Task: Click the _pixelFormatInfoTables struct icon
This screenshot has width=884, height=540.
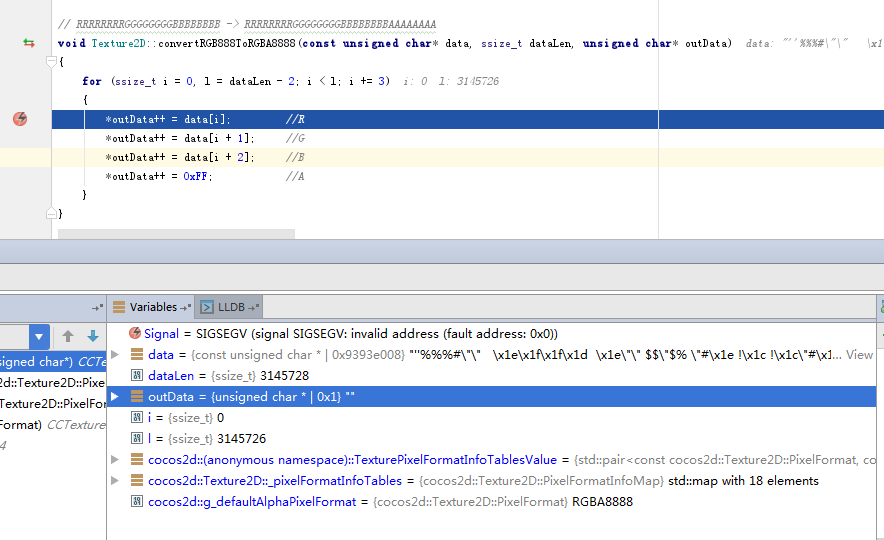Action: [136, 481]
